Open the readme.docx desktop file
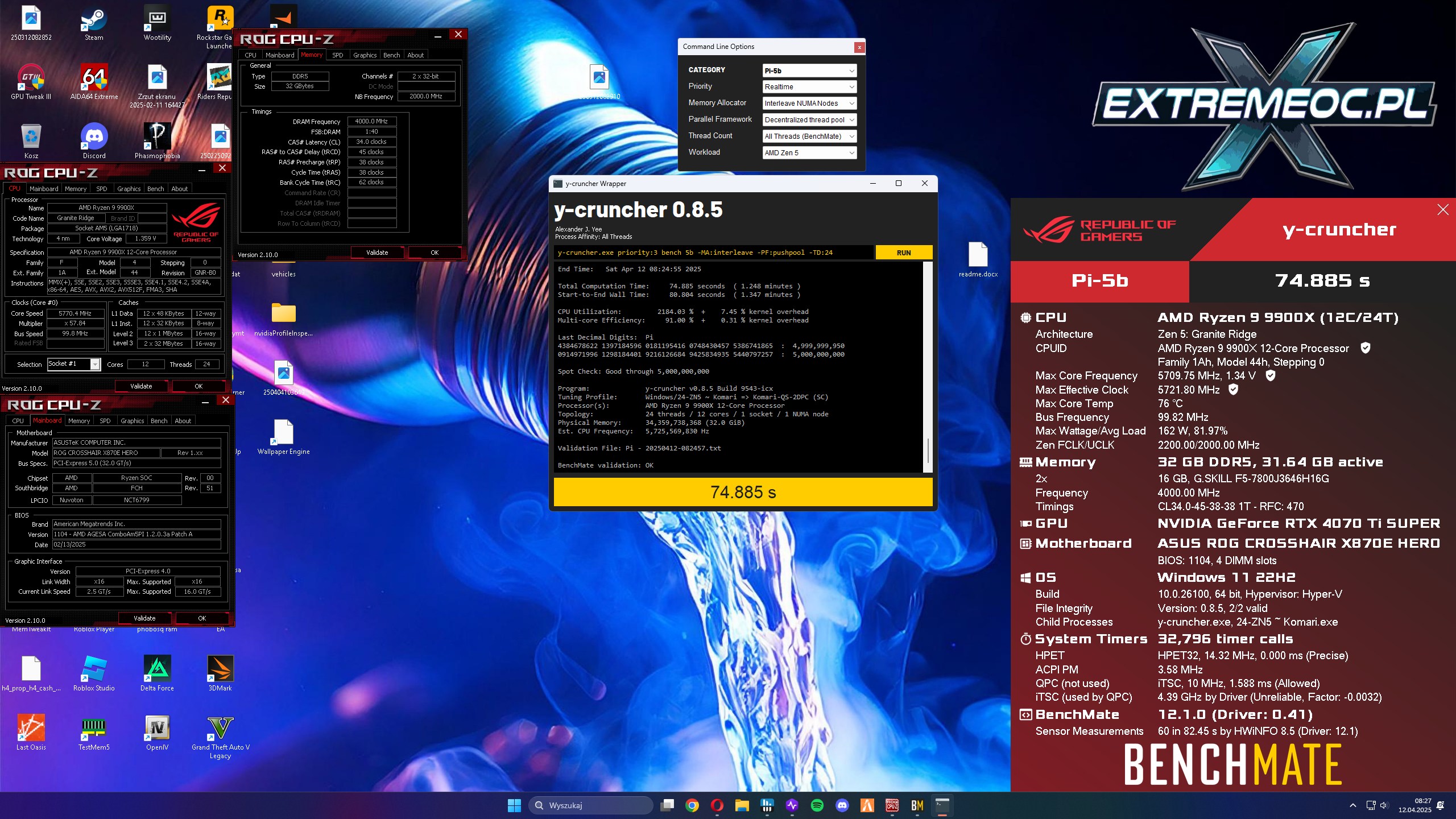 pos(978,260)
